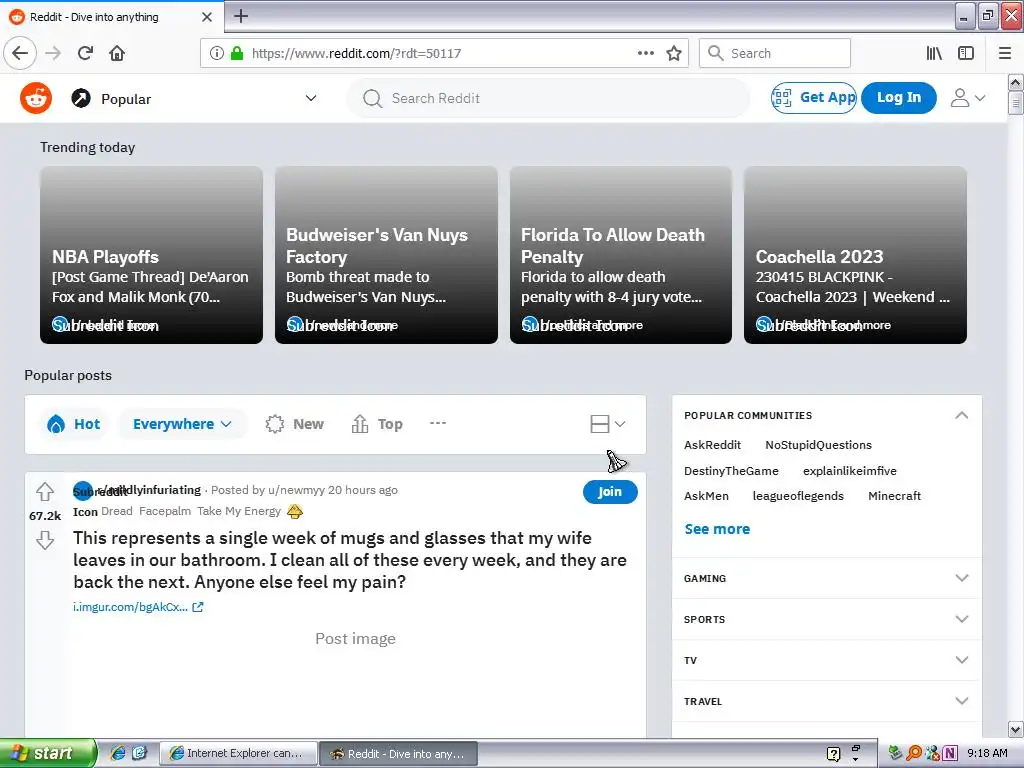Select the New sort option
This screenshot has width=1024, height=768.
(295, 424)
